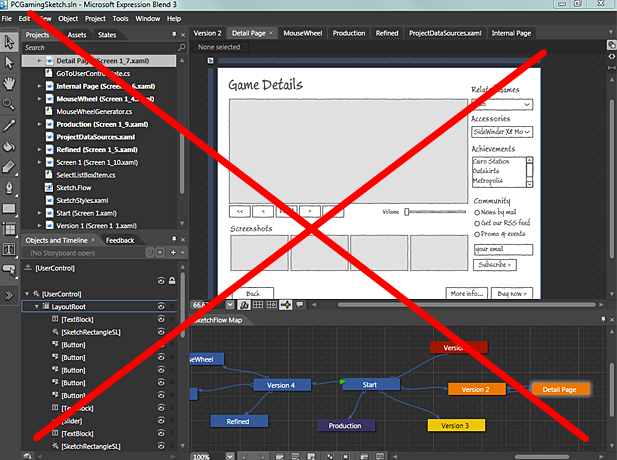Image resolution: width=617 pixels, height=460 pixels.
Task: Switch to the Feedback tab
Action: pos(120,240)
